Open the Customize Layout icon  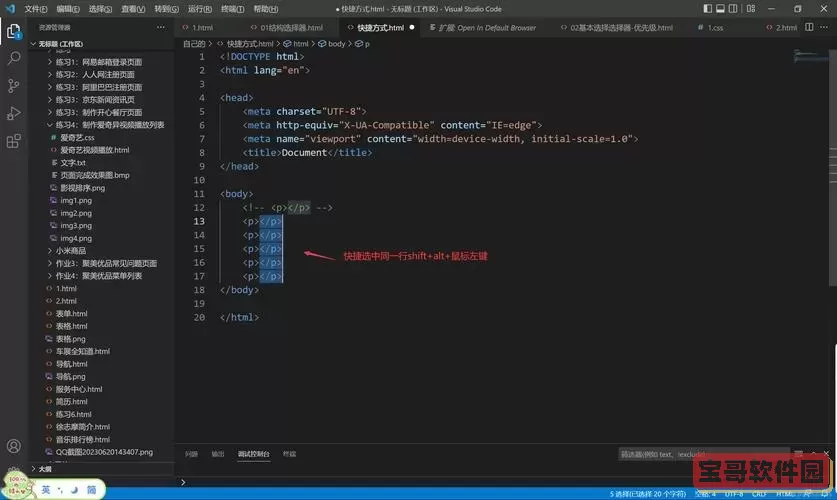(x=751, y=9)
